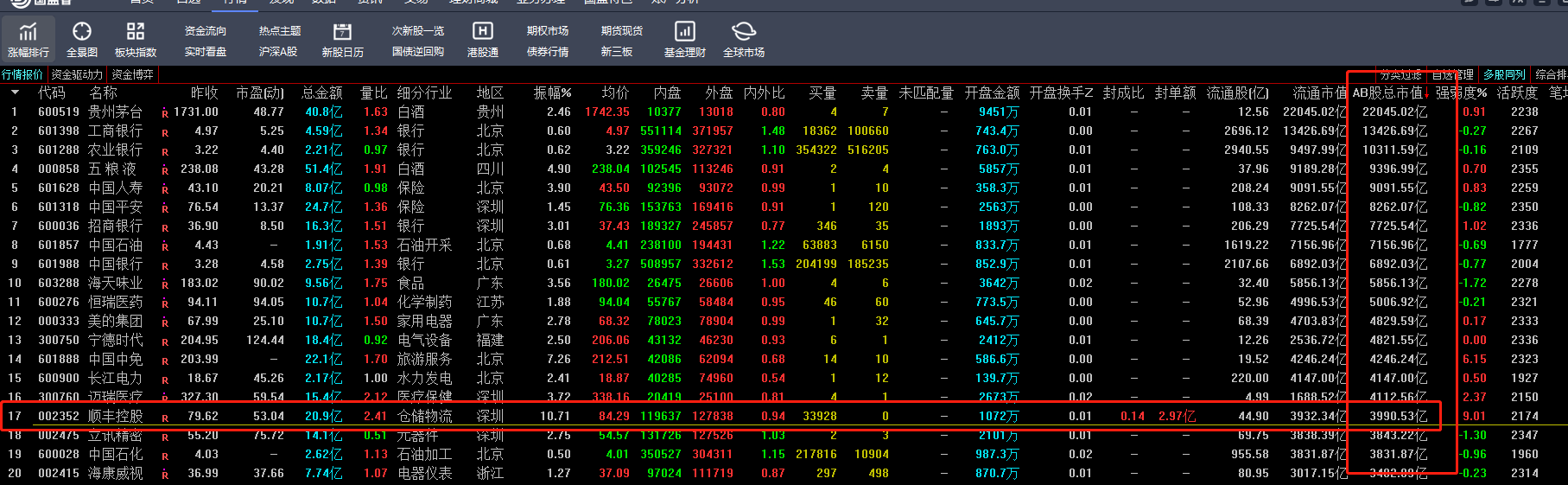Click the 沪深A股 toolbar button

278,52
